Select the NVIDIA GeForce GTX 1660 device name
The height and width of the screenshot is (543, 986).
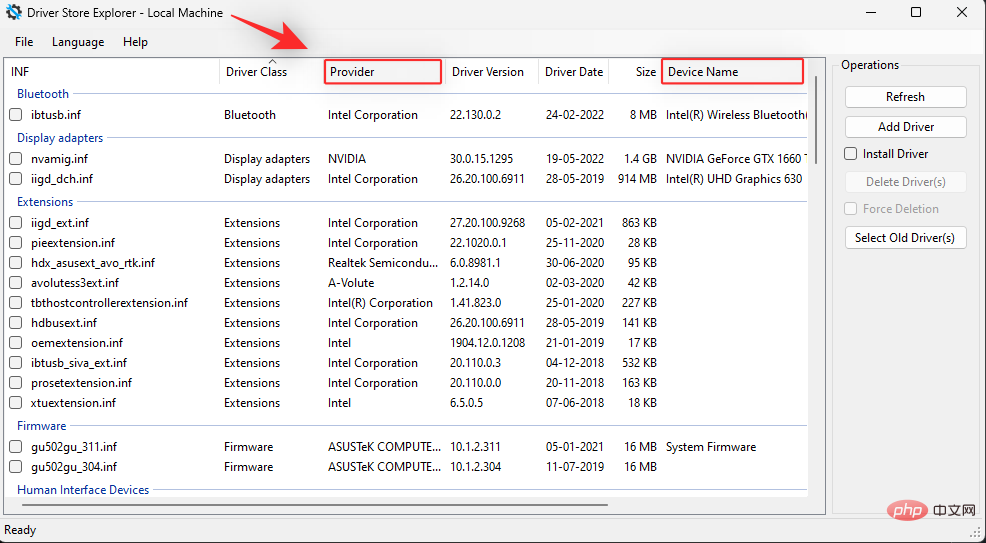pos(736,159)
